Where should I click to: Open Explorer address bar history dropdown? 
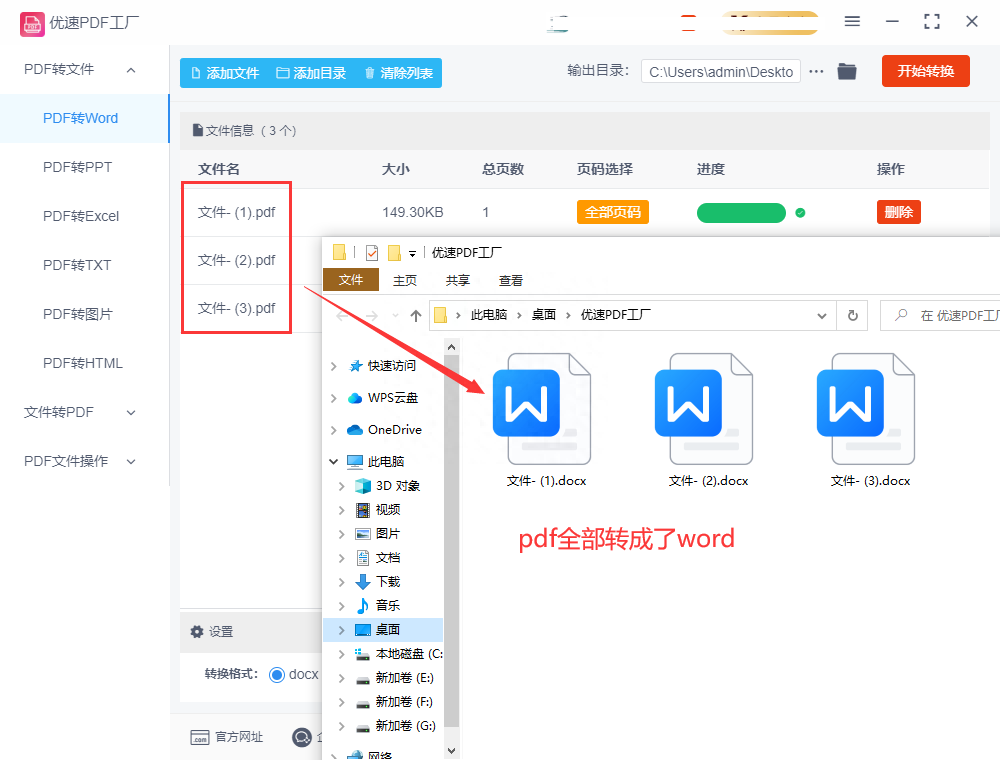(x=822, y=315)
